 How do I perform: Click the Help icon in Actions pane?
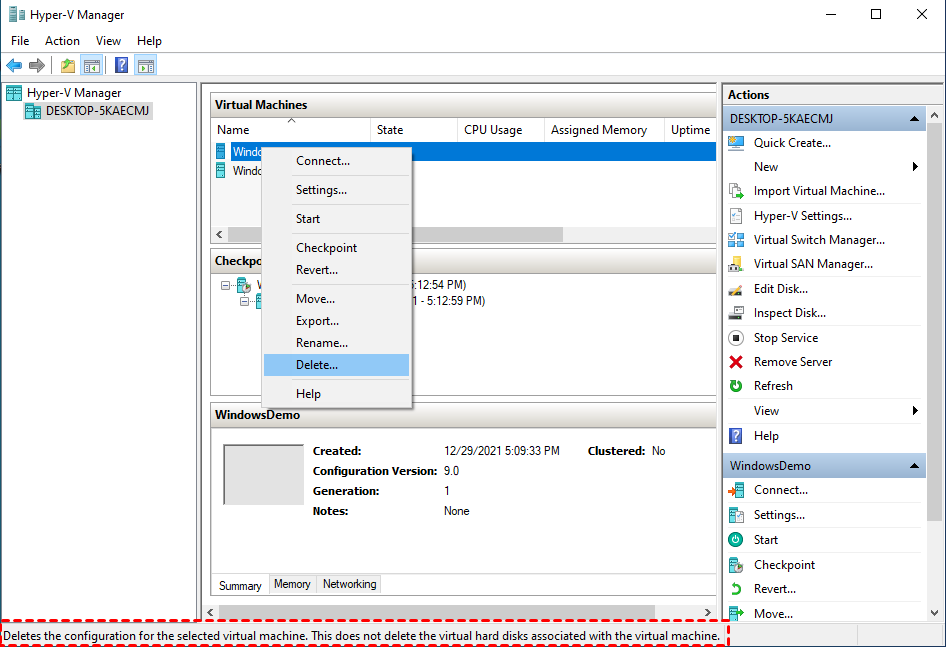[736, 436]
